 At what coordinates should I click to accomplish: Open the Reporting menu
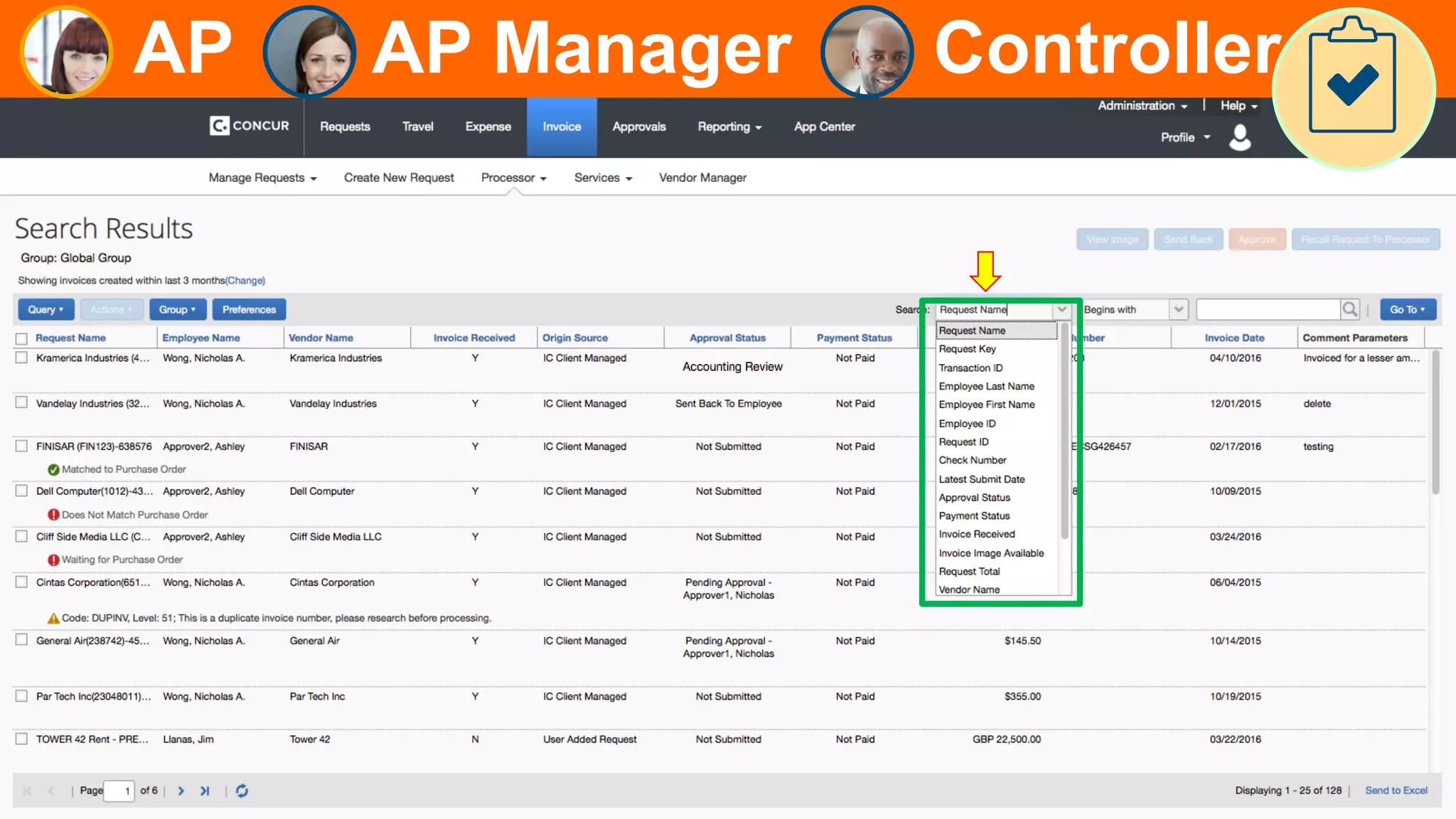coord(729,127)
